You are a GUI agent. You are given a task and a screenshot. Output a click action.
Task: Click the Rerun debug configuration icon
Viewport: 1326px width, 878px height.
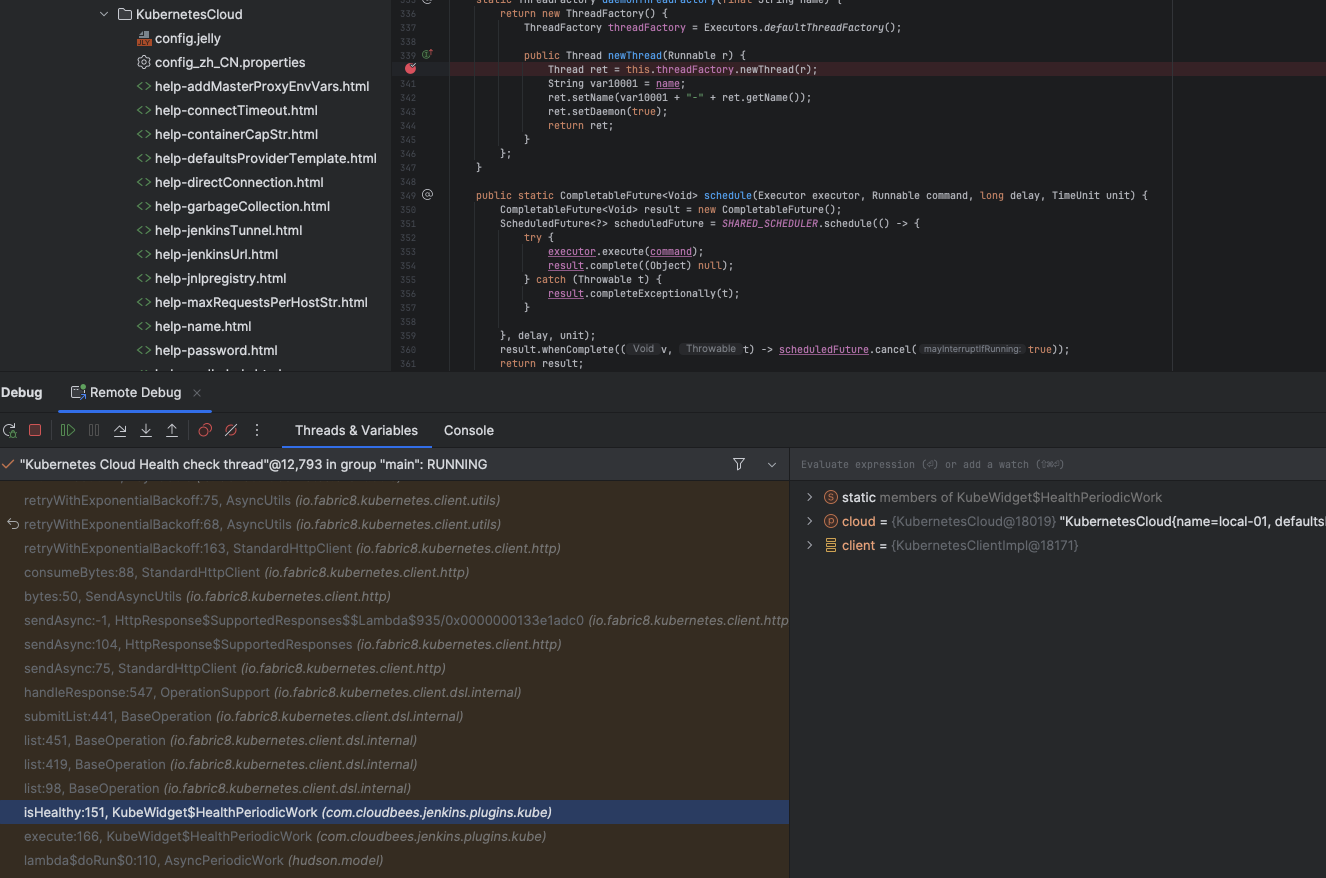(x=10, y=430)
